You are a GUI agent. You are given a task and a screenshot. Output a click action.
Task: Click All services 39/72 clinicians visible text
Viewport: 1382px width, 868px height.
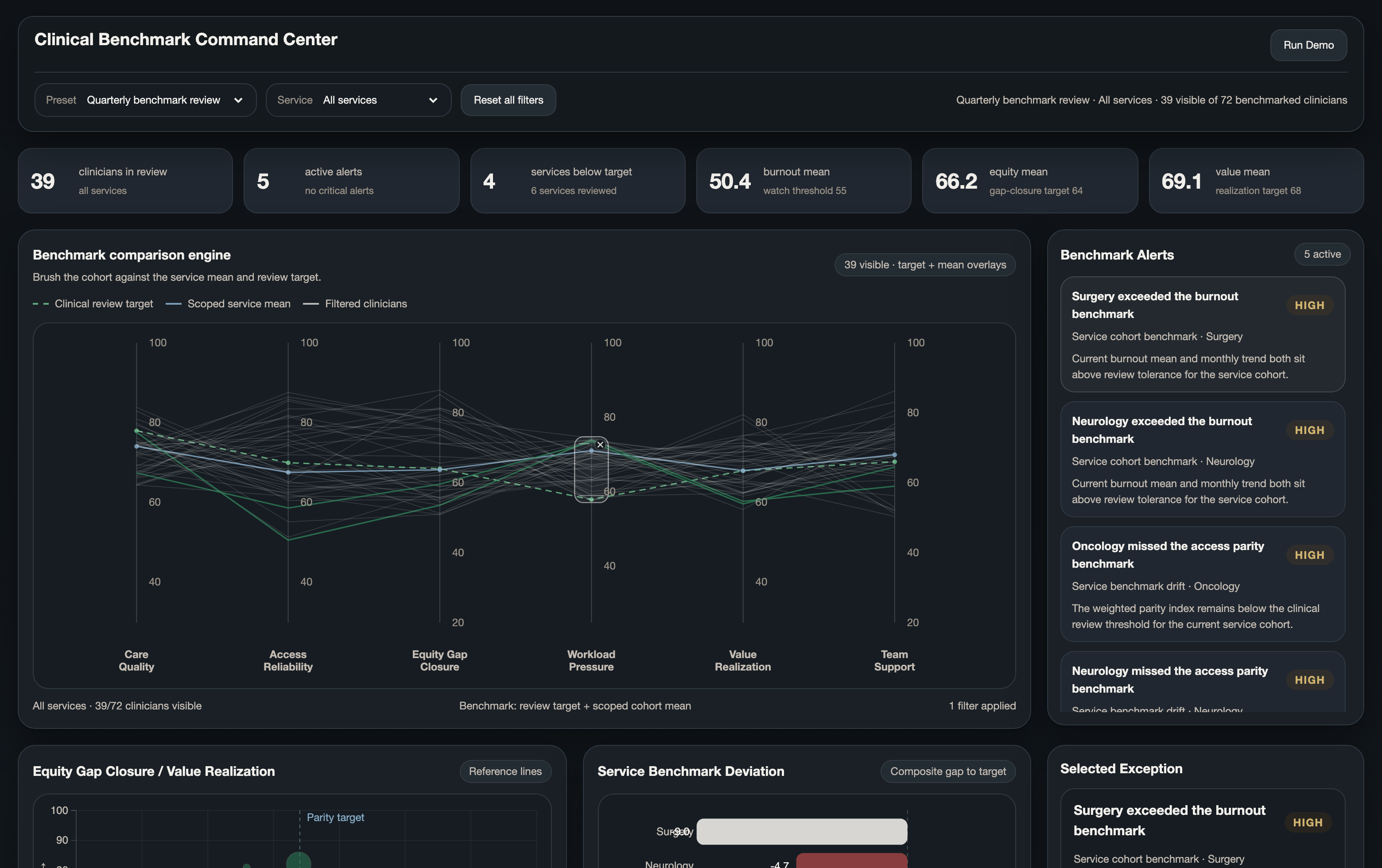click(x=117, y=705)
